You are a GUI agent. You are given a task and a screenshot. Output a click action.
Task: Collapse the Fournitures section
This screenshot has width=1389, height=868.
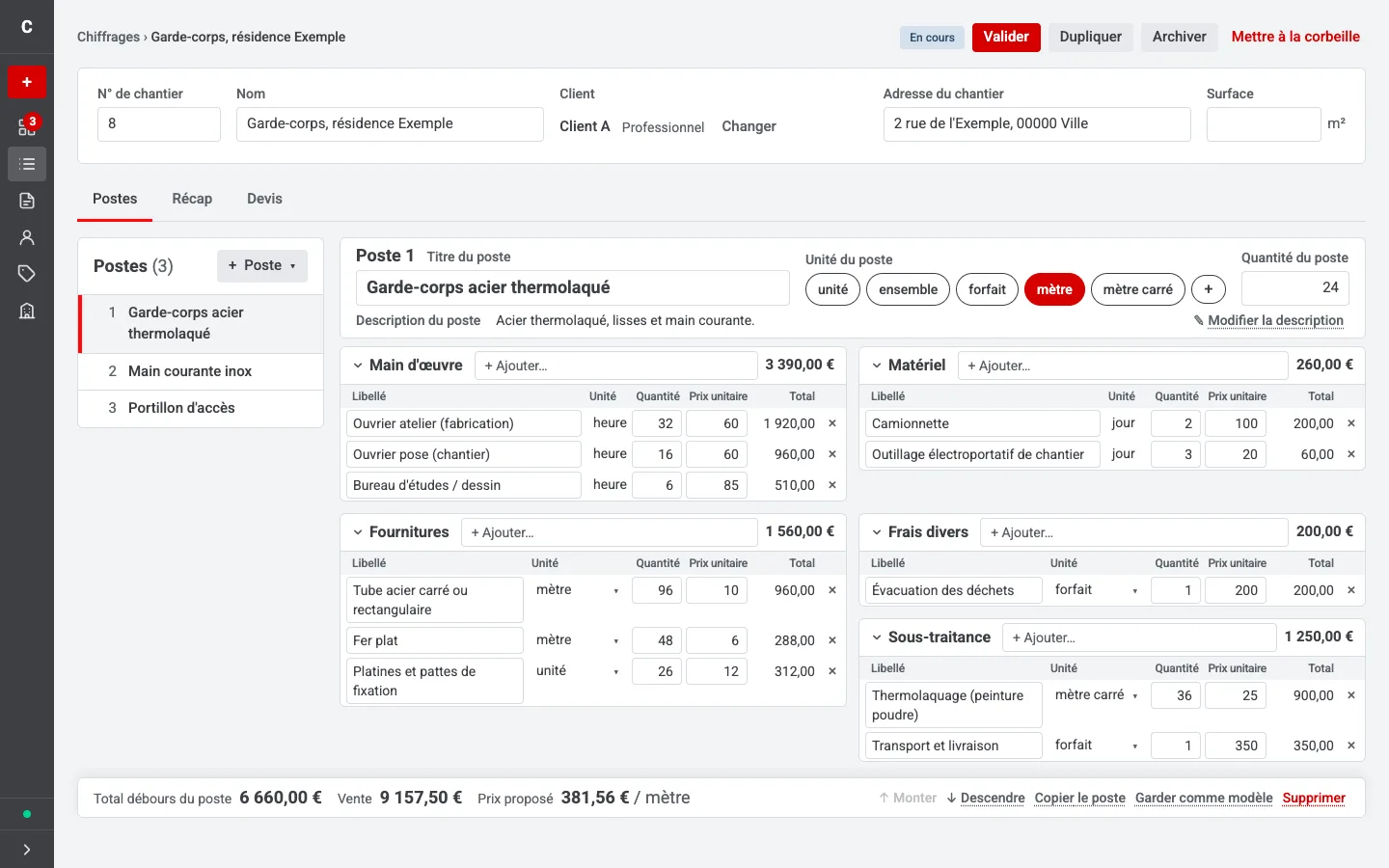click(358, 532)
